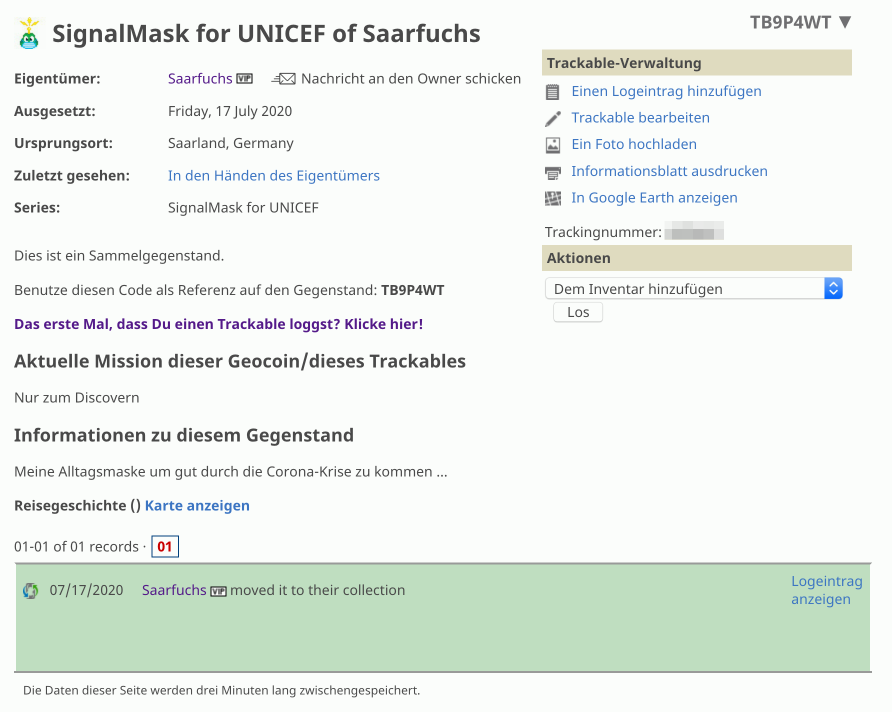Viewport: 892px width, 712px height.
Task: Click Logeintrag anzeigen in log row
Action: pyautogui.click(x=827, y=590)
